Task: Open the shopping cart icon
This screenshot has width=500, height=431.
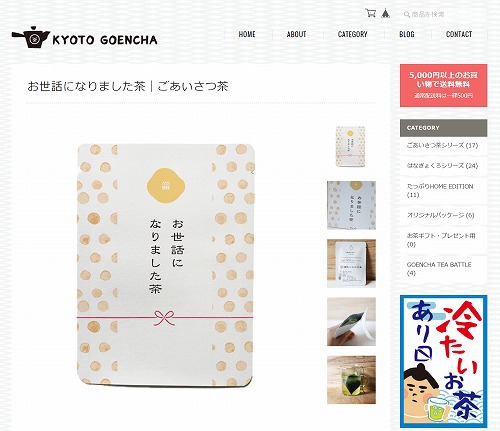Action: tap(370, 13)
